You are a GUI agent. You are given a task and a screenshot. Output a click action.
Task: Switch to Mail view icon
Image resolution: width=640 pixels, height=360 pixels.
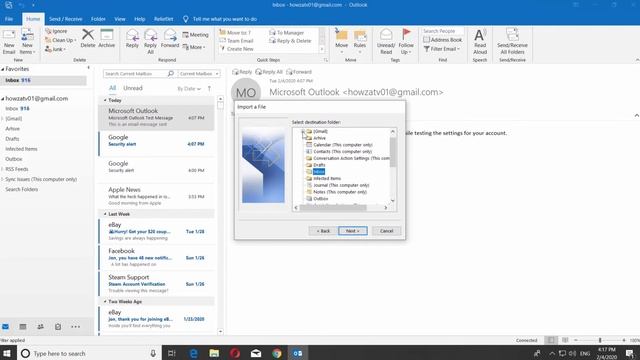[x=6, y=327]
